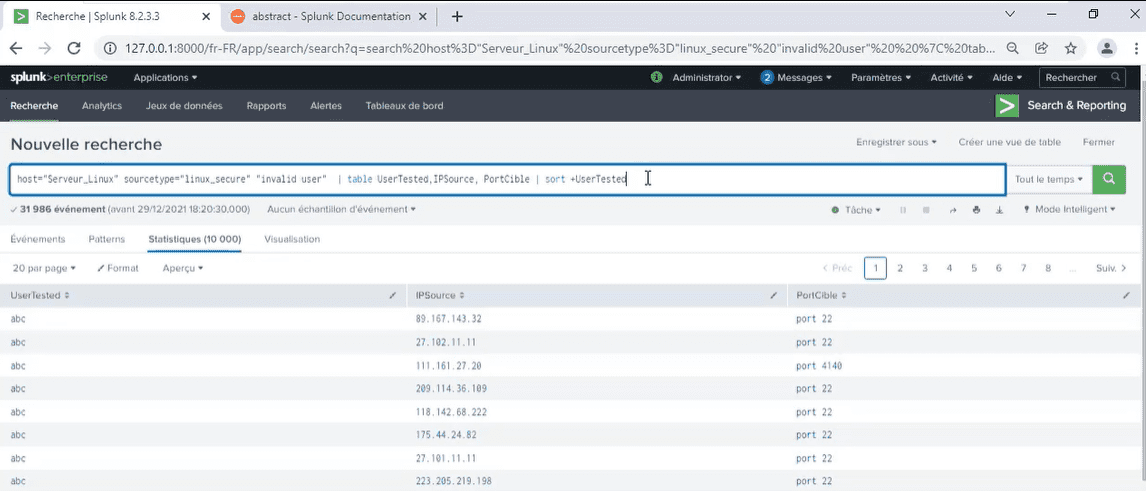Click the share page icon in the address bar
This screenshot has width=1146, height=491.
pos(1041,48)
